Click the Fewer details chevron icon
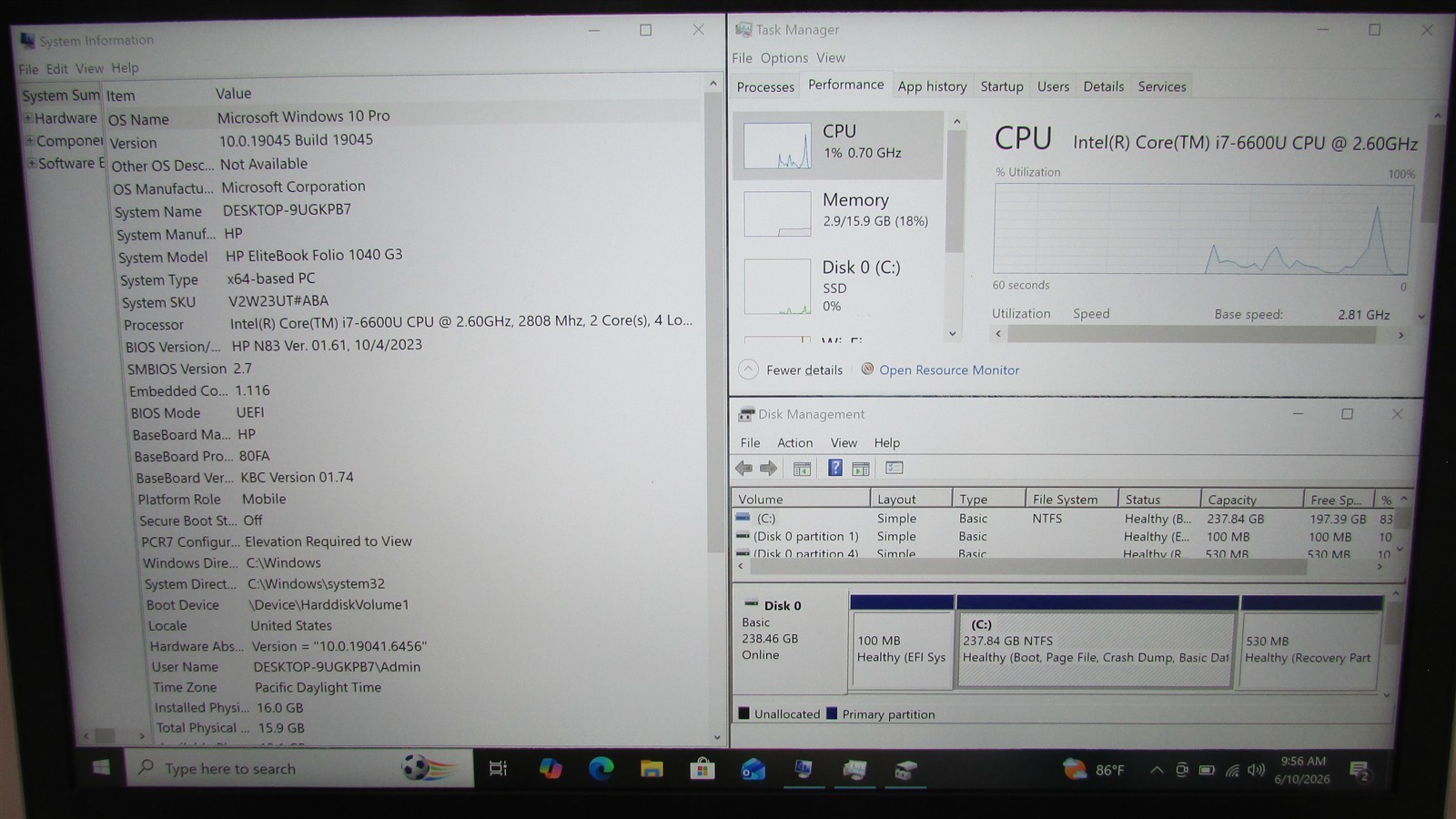This screenshot has width=1456, height=819. point(748,369)
